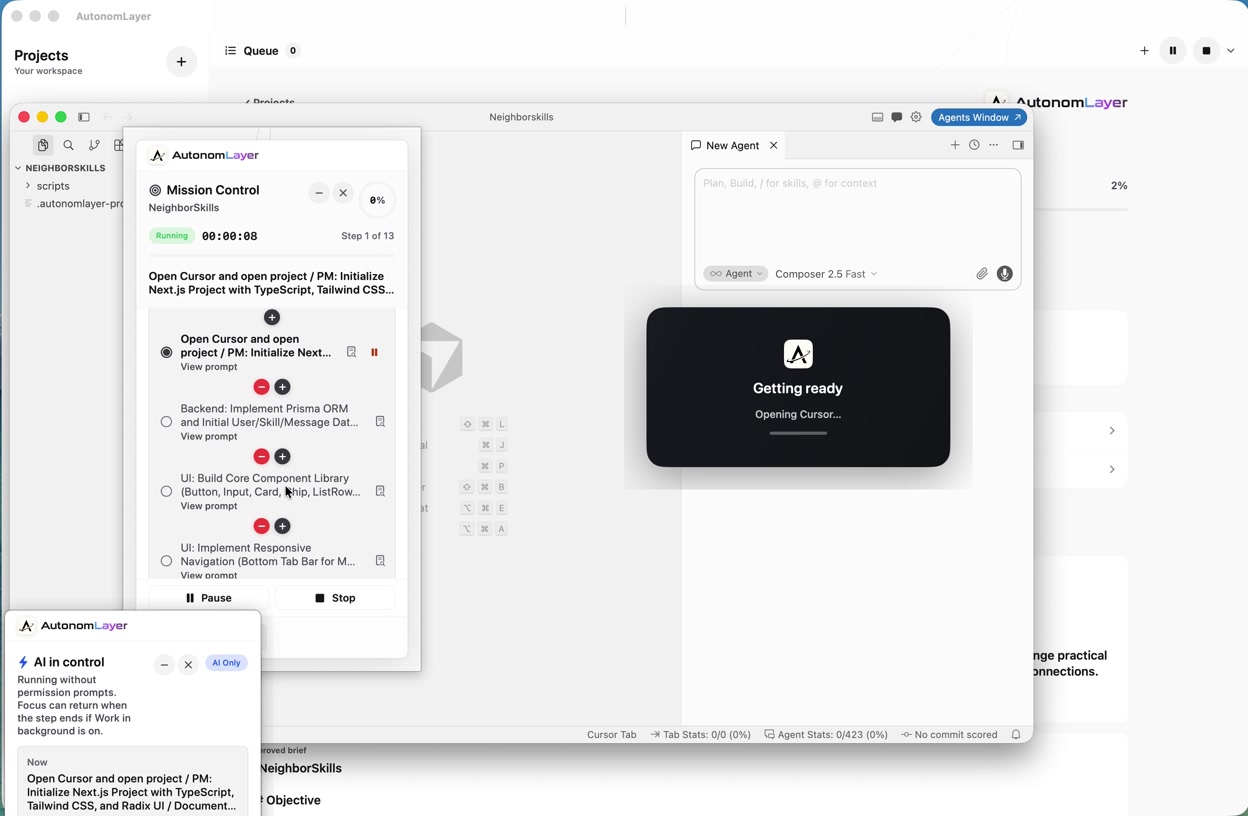The width and height of the screenshot is (1248, 816).
Task: Pause the current running step icon
Action: (x=375, y=352)
